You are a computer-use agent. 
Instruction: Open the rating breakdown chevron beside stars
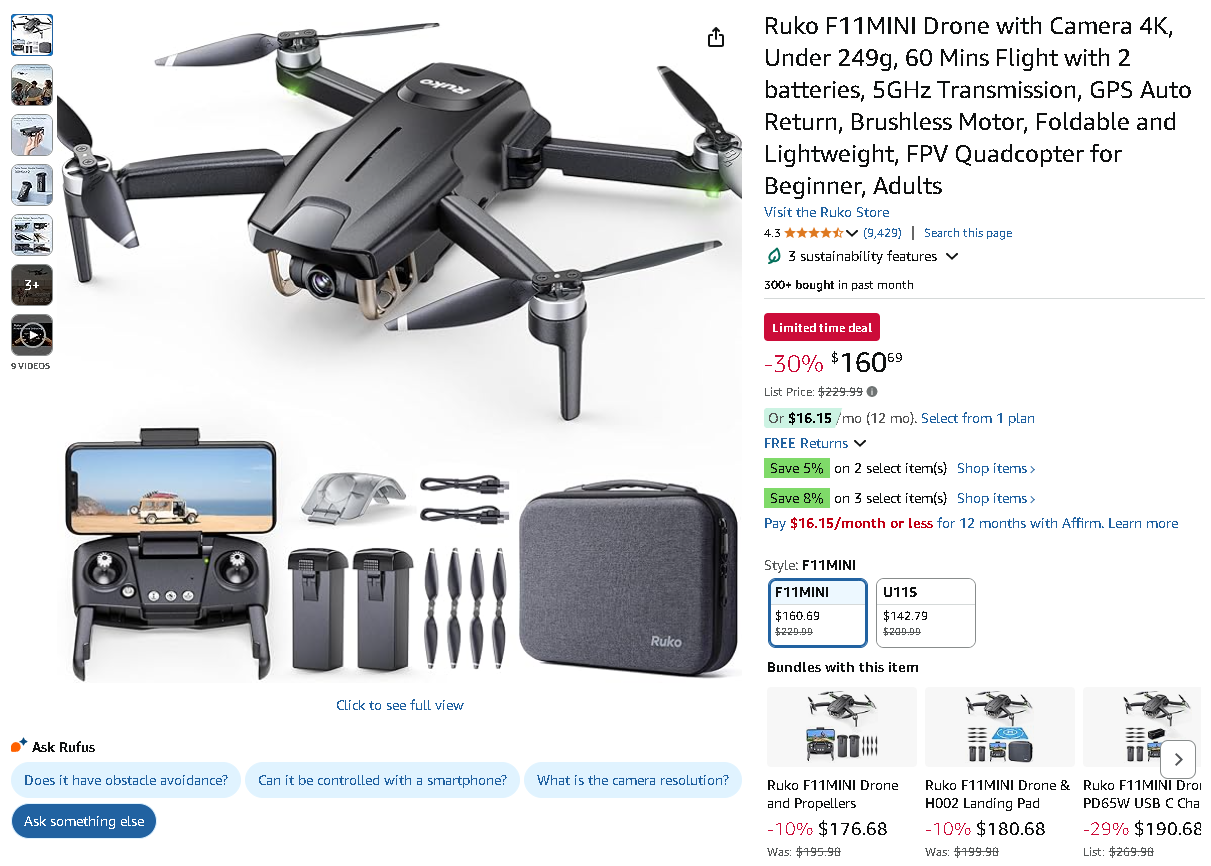click(x=852, y=234)
